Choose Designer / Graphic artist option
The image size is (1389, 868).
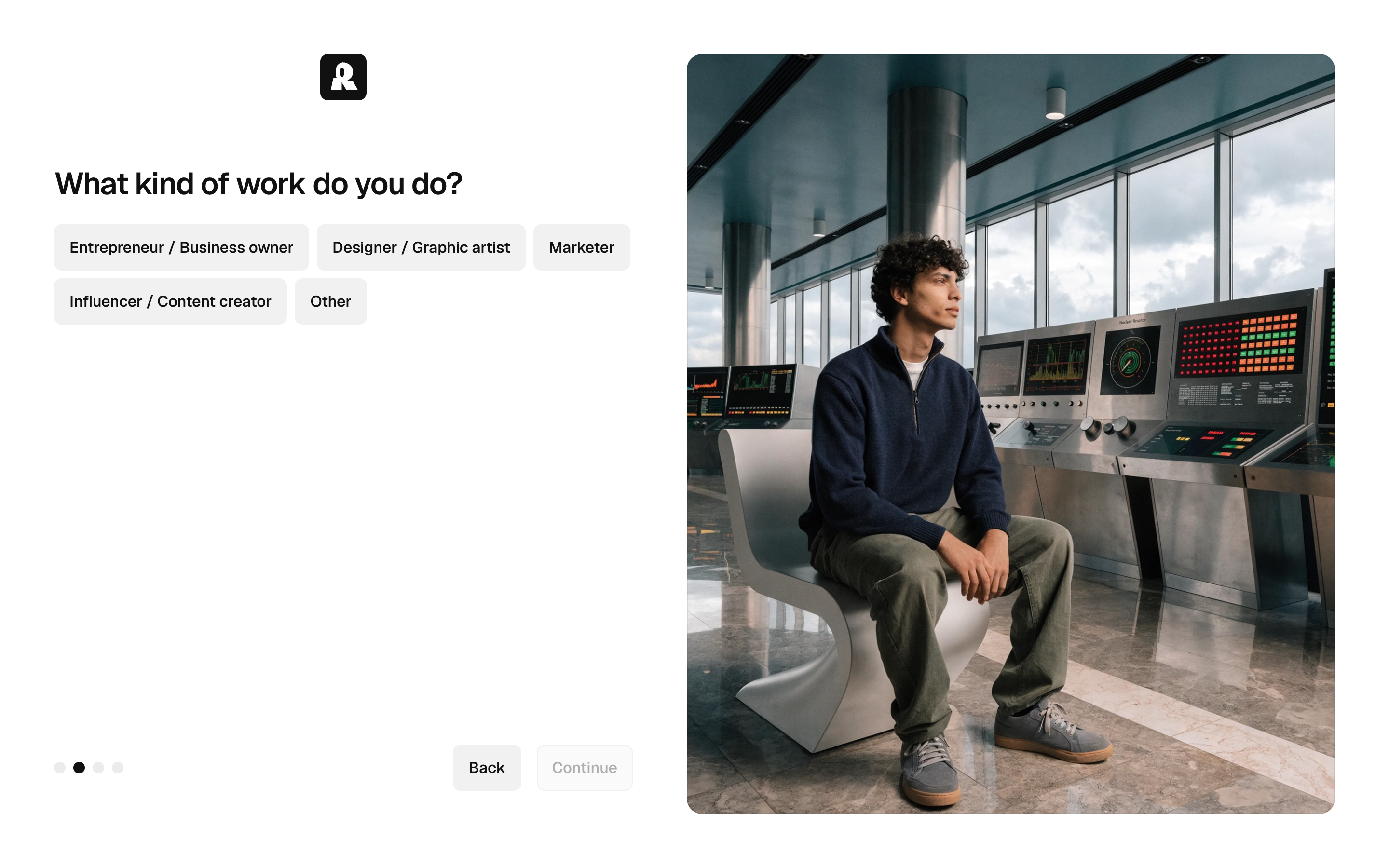(421, 247)
